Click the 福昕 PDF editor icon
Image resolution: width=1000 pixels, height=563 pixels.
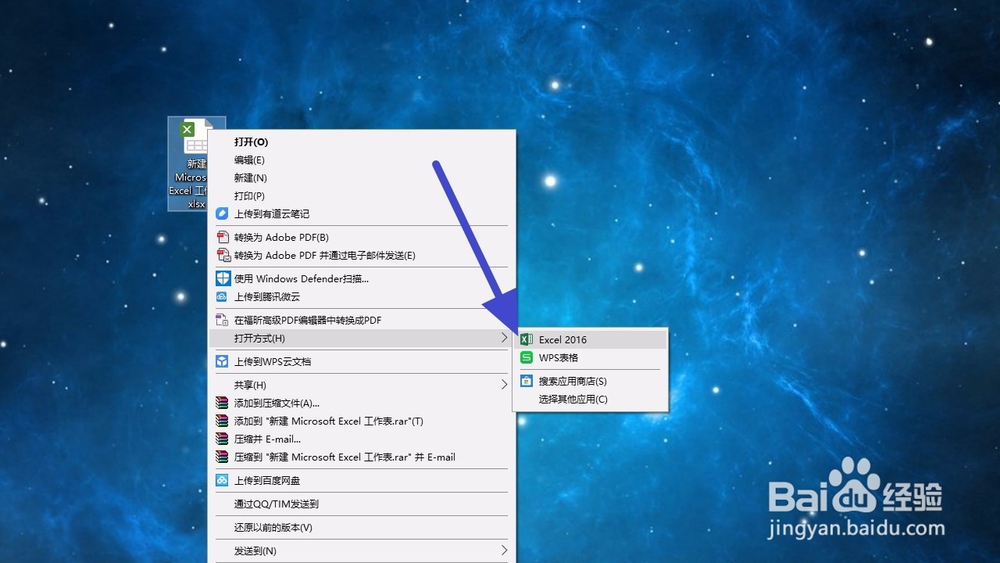point(222,319)
